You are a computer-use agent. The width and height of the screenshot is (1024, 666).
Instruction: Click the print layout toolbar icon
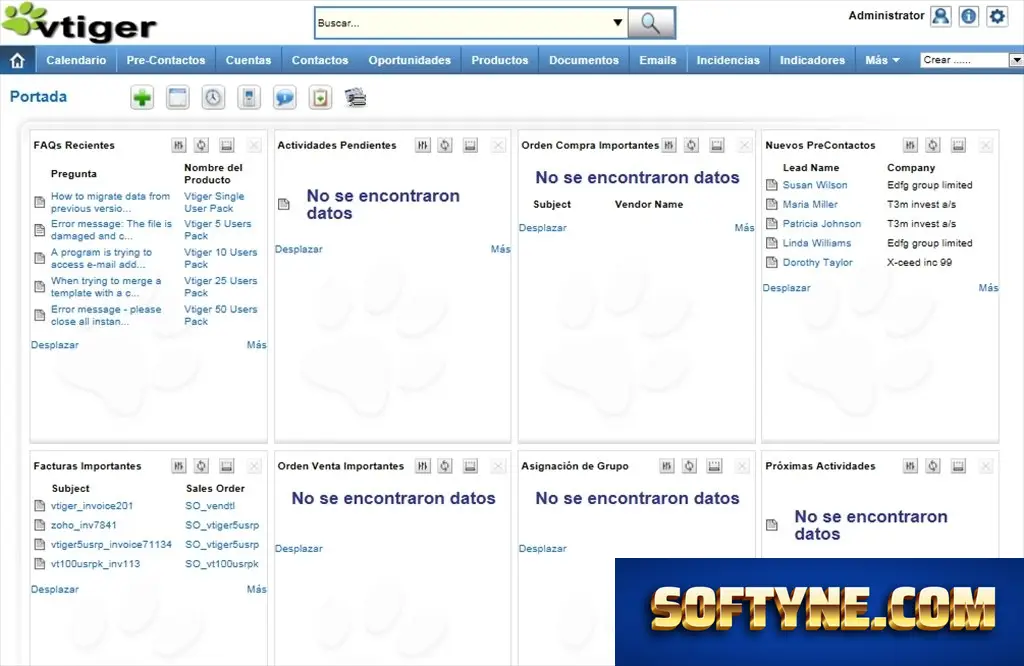click(x=355, y=98)
